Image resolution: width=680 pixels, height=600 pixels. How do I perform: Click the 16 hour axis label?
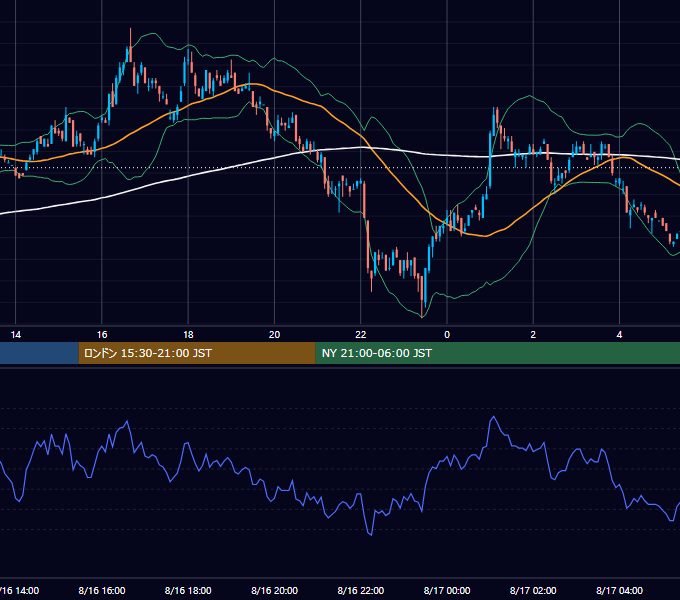[x=102, y=335]
